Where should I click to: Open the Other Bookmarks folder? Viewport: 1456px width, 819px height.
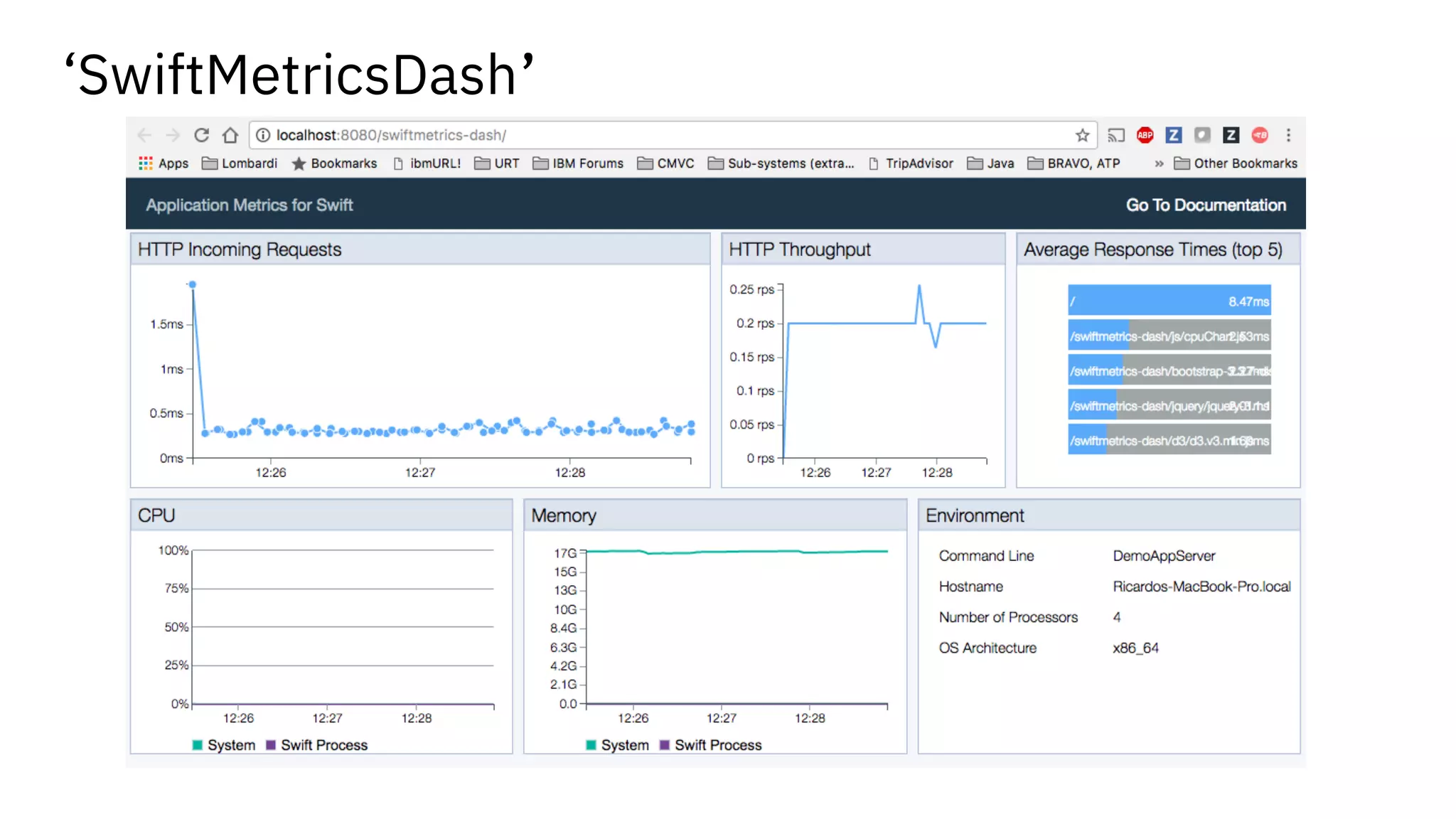(x=1236, y=164)
